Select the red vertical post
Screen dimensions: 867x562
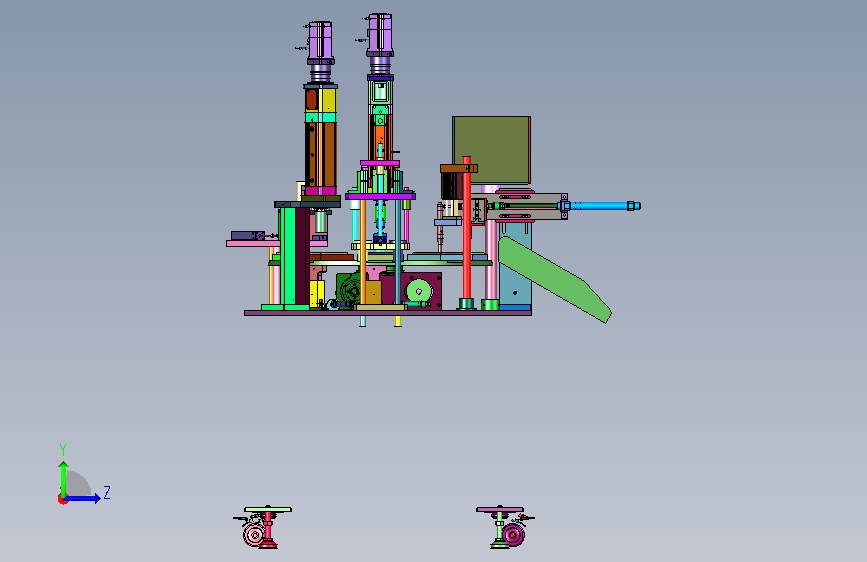467,231
